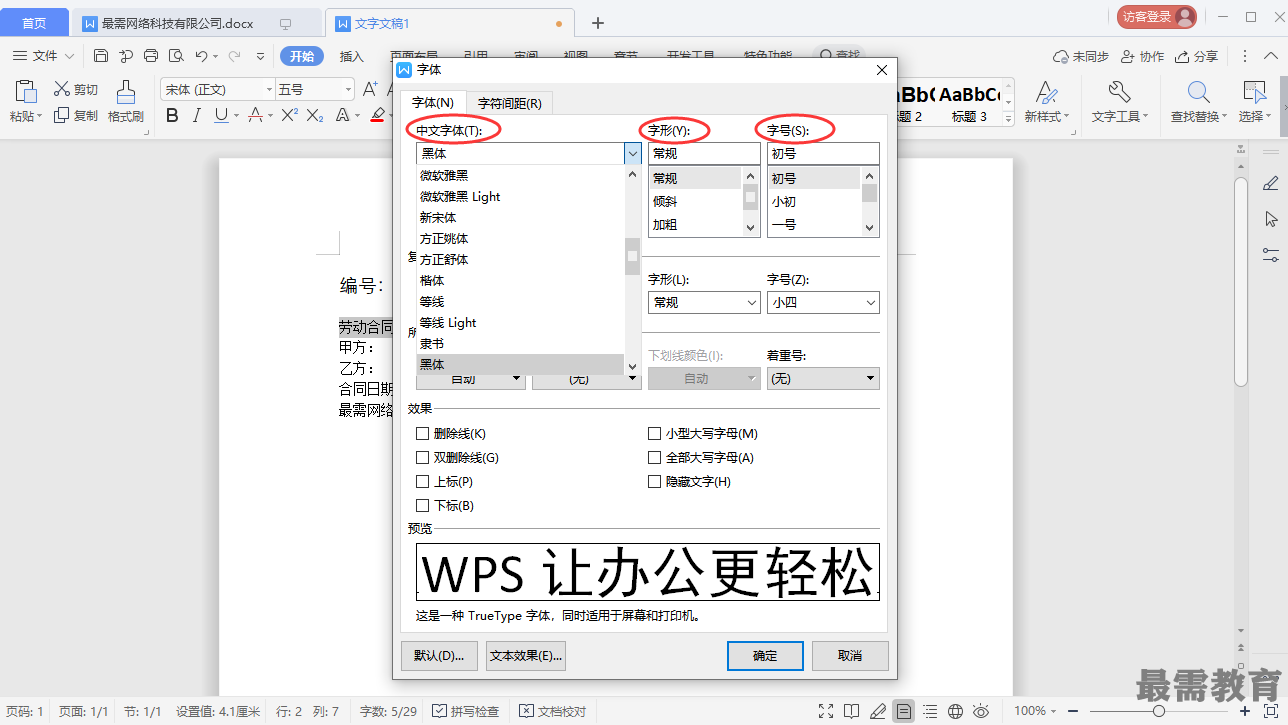The image size is (1288, 725).
Task: Check the All Caps (全部大写字母) checkbox
Action: click(655, 458)
